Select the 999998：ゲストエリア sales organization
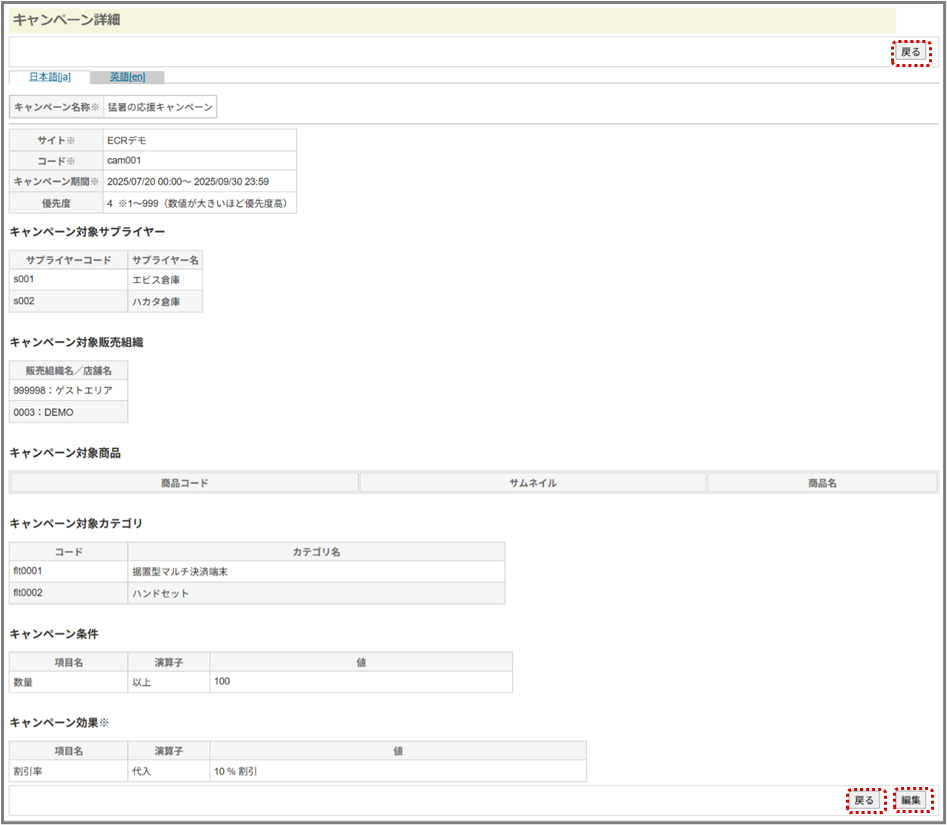Viewport: 947px width, 825px height. (63, 390)
